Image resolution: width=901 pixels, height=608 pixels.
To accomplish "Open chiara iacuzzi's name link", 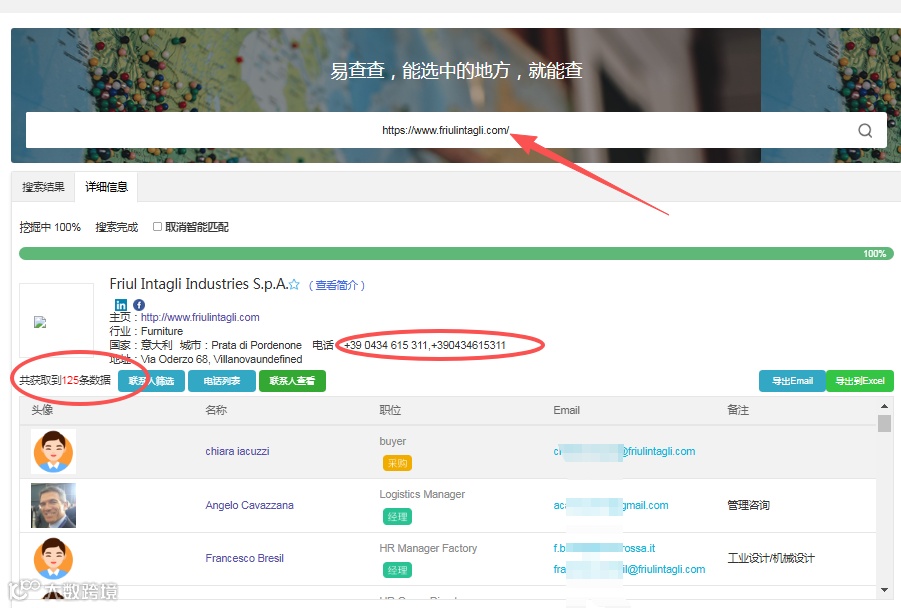I will tap(237, 452).
